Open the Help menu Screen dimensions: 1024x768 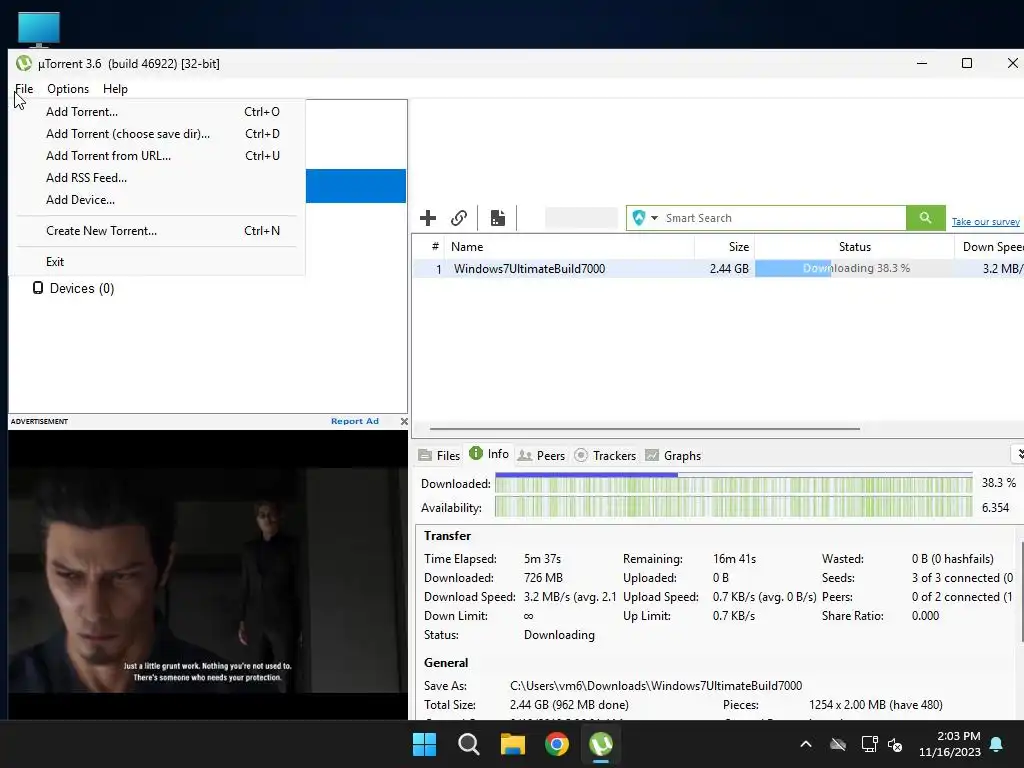click(115, 89)
